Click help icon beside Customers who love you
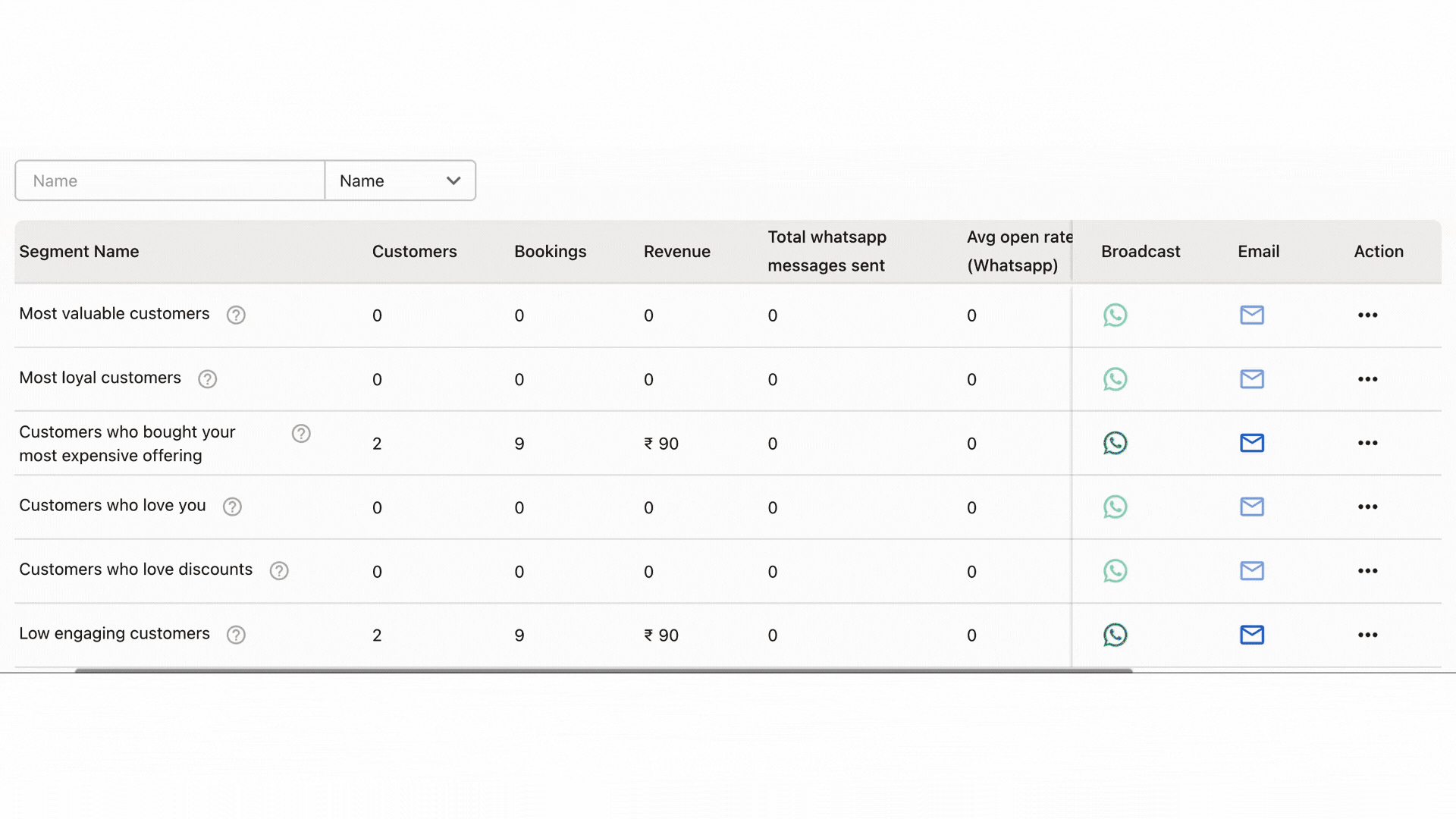 tap(232, 507)
